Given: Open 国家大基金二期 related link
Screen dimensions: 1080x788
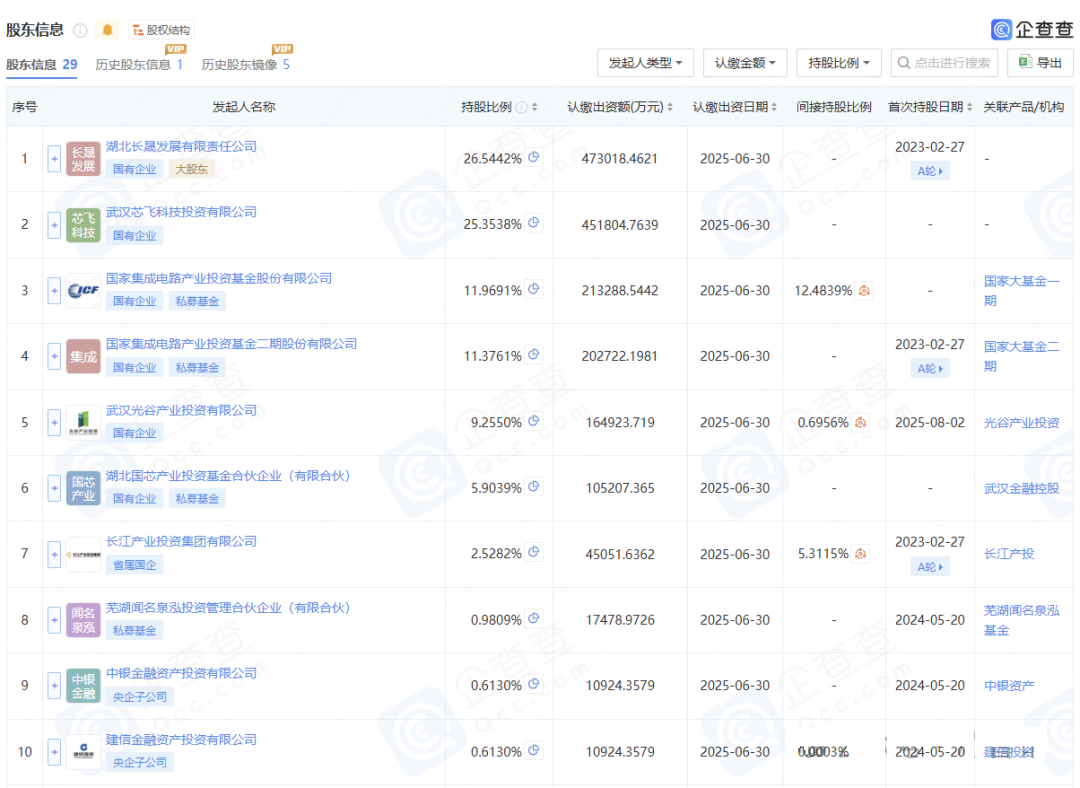Looking at the screenshot, I should 1021,356.
